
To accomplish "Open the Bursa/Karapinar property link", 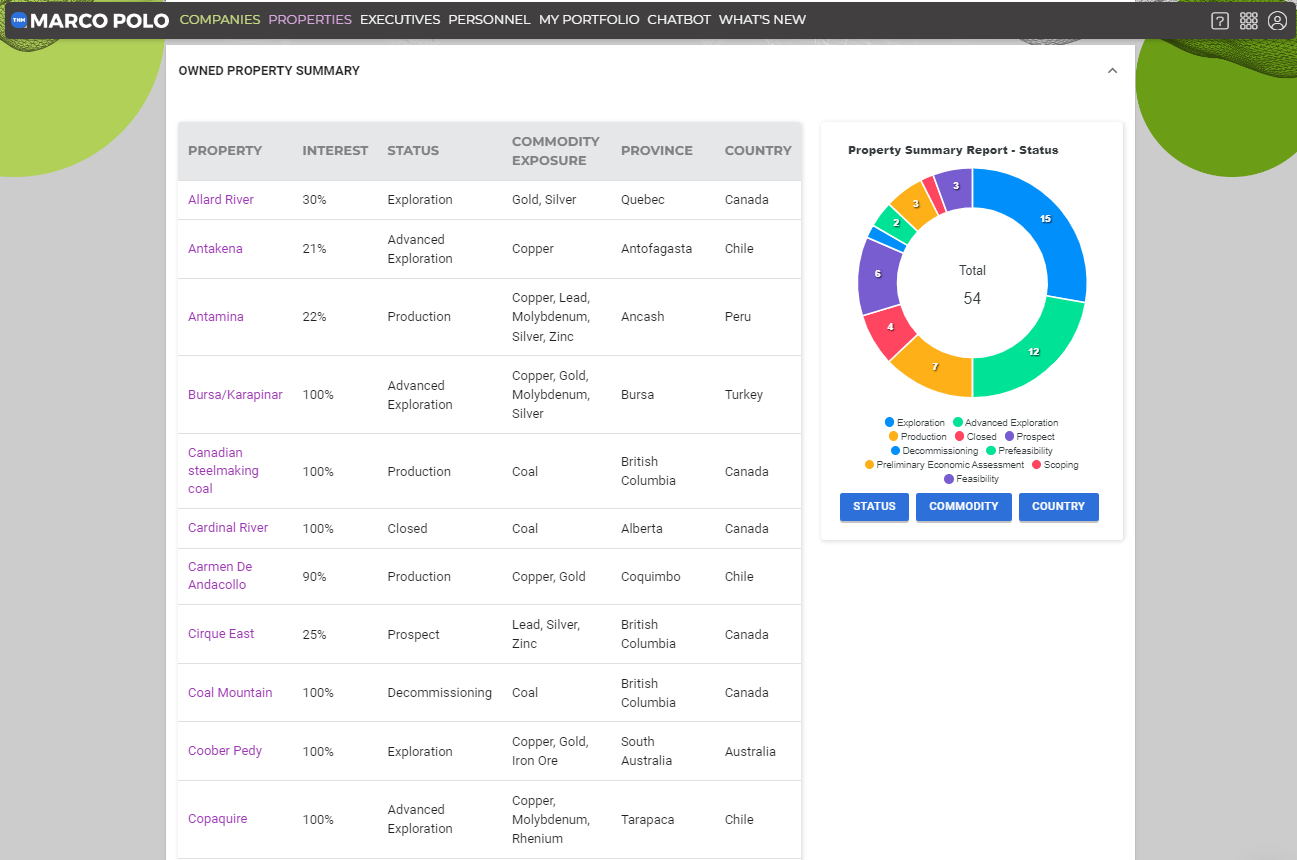I will (x=235, y=395).
